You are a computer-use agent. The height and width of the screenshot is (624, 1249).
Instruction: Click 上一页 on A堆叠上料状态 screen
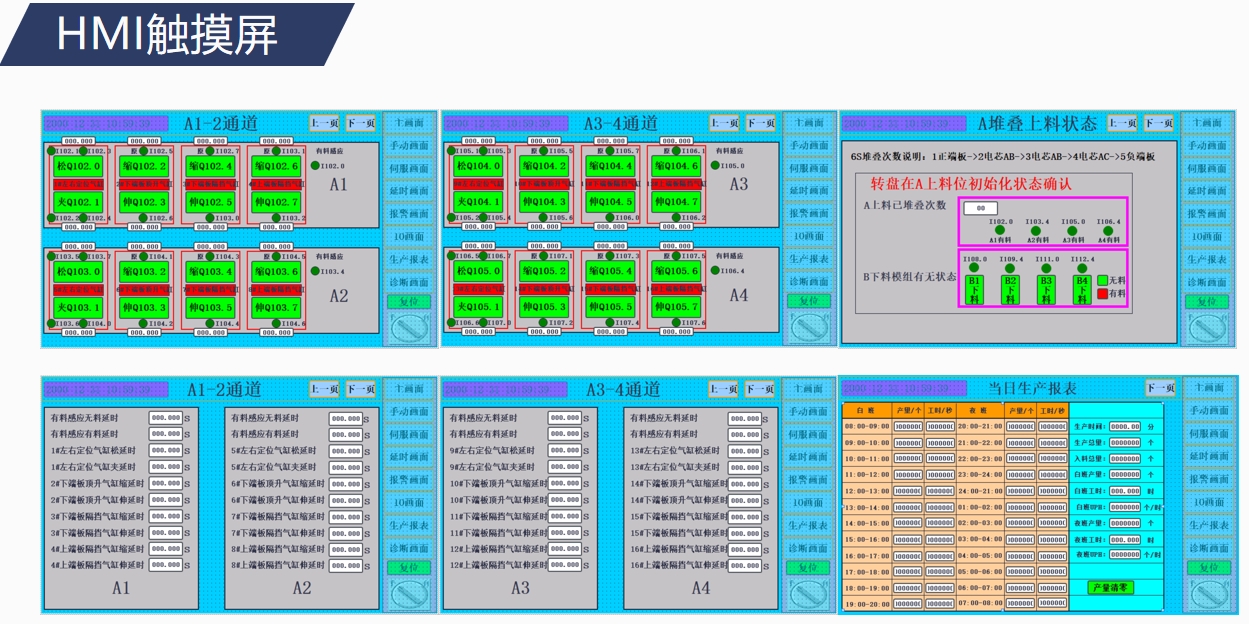[1124, 123]
